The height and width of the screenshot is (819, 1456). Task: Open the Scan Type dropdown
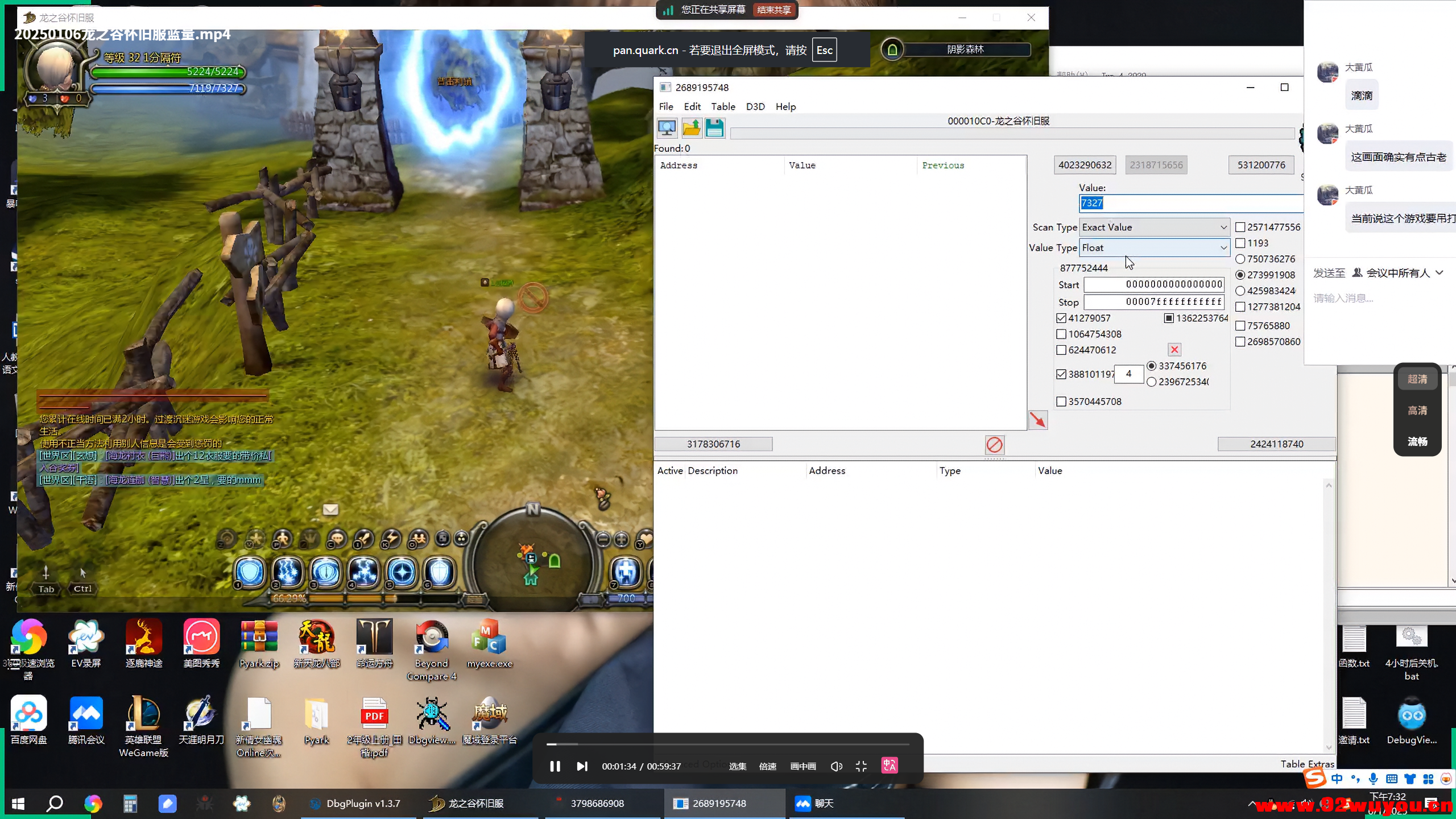click(x=1154, y=227)
